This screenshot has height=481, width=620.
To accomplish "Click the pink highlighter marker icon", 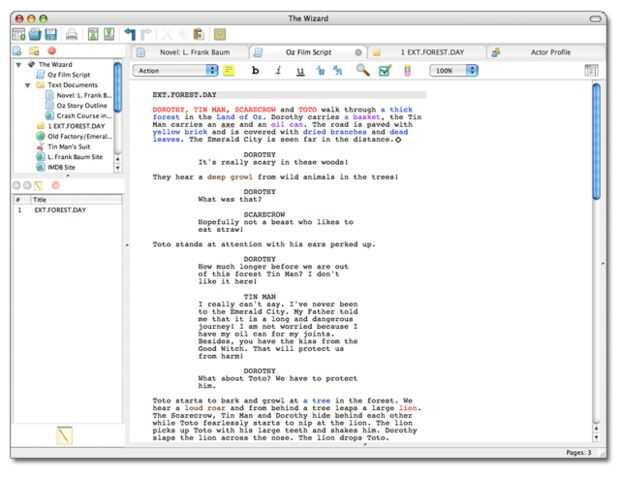I will click(x=407, y=71).
